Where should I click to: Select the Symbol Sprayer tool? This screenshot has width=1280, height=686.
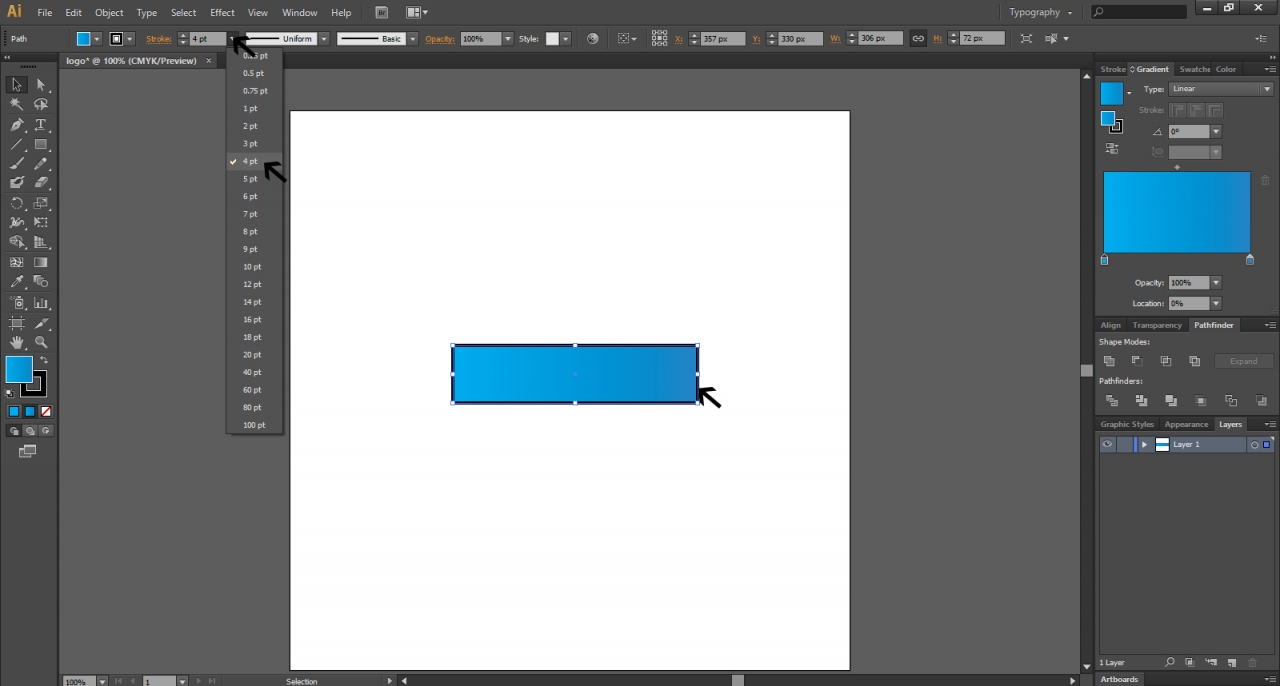[17, 302]
